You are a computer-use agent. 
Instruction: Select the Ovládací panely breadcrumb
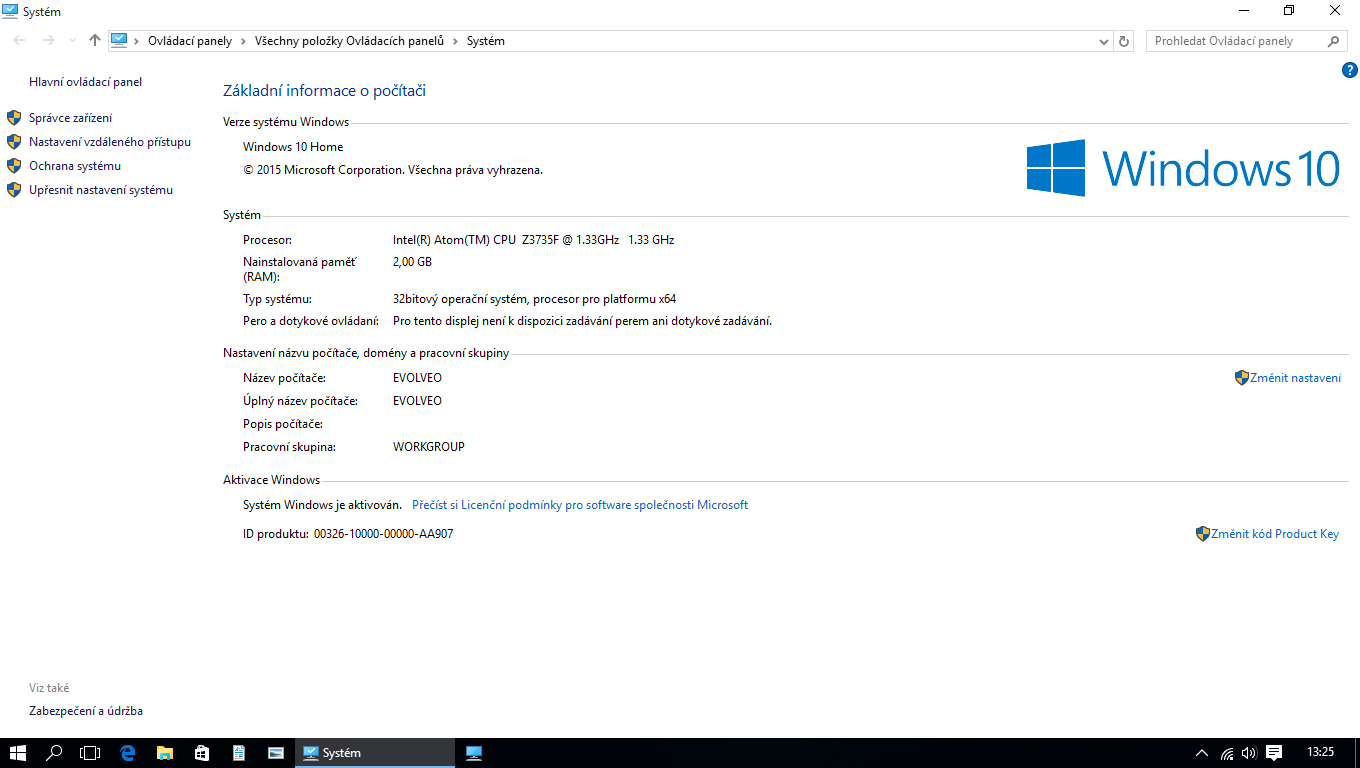pos(190,41)
